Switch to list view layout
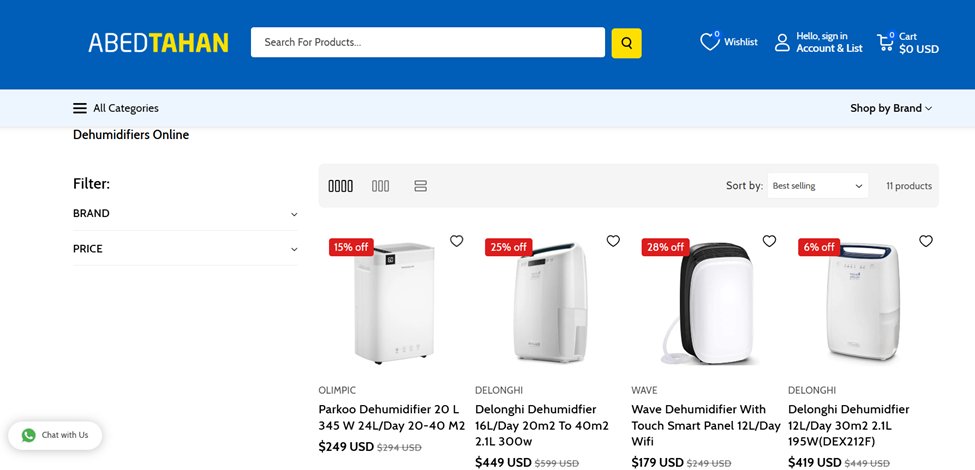Screen dimensions: 975x470 point(420,186)
